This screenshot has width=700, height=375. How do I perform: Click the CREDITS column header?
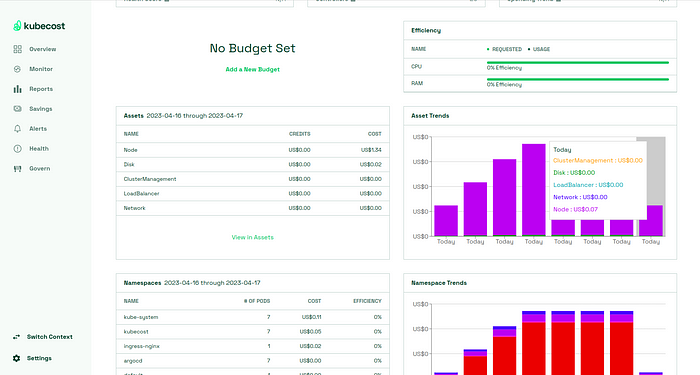coord(300,134)
